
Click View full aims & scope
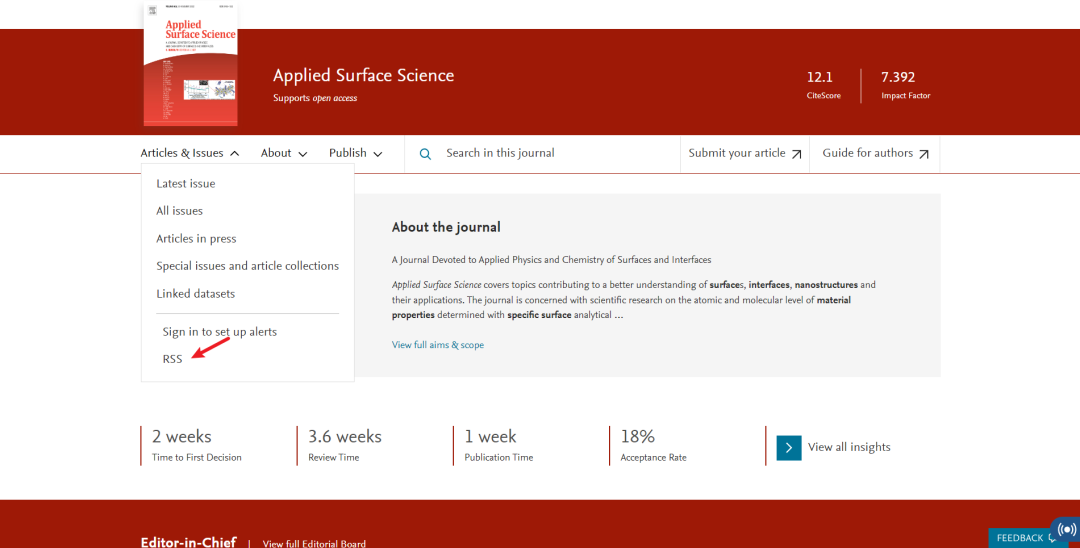point(438,345)
